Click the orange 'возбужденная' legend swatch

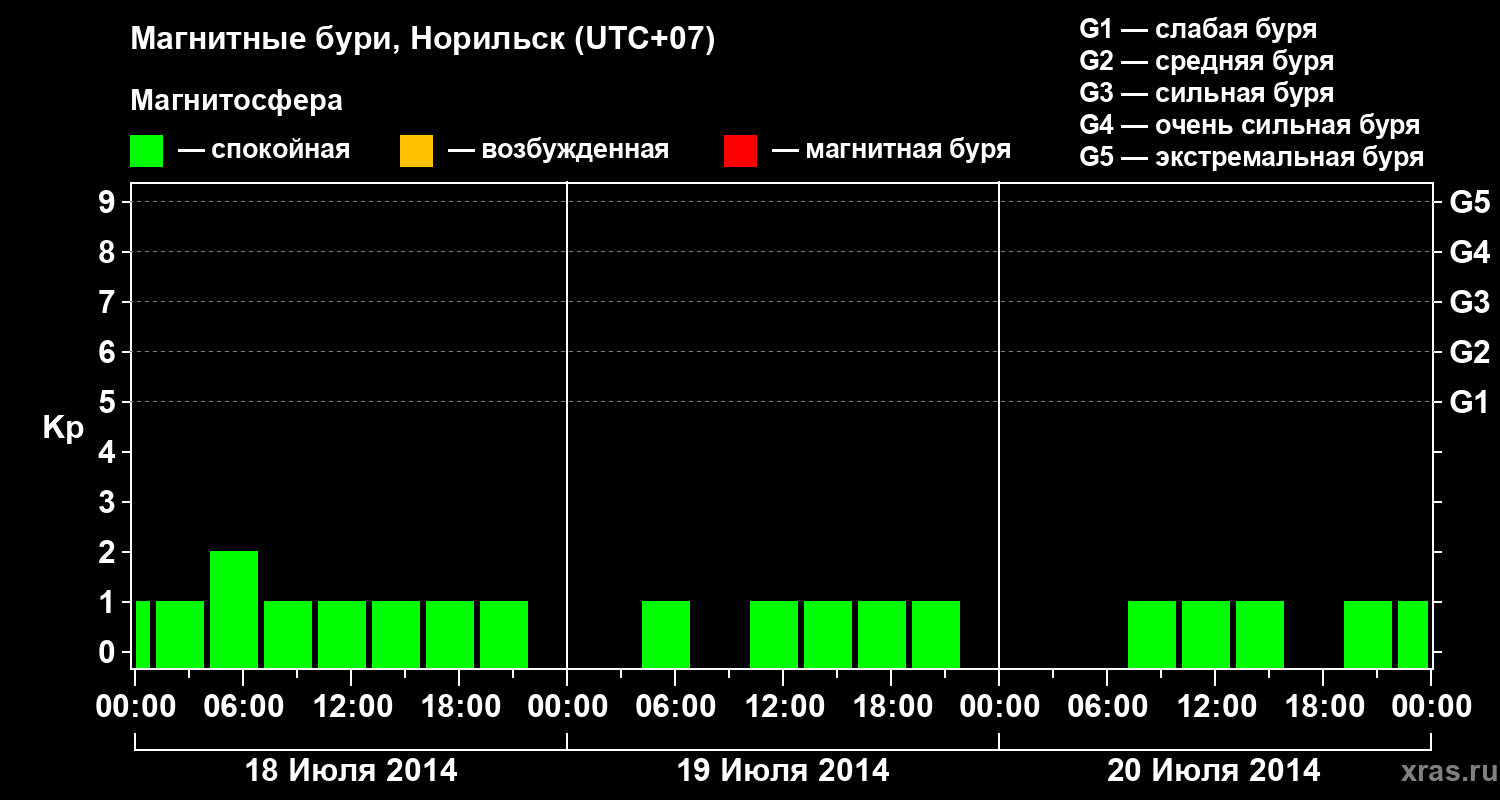[x=416, y=151]
